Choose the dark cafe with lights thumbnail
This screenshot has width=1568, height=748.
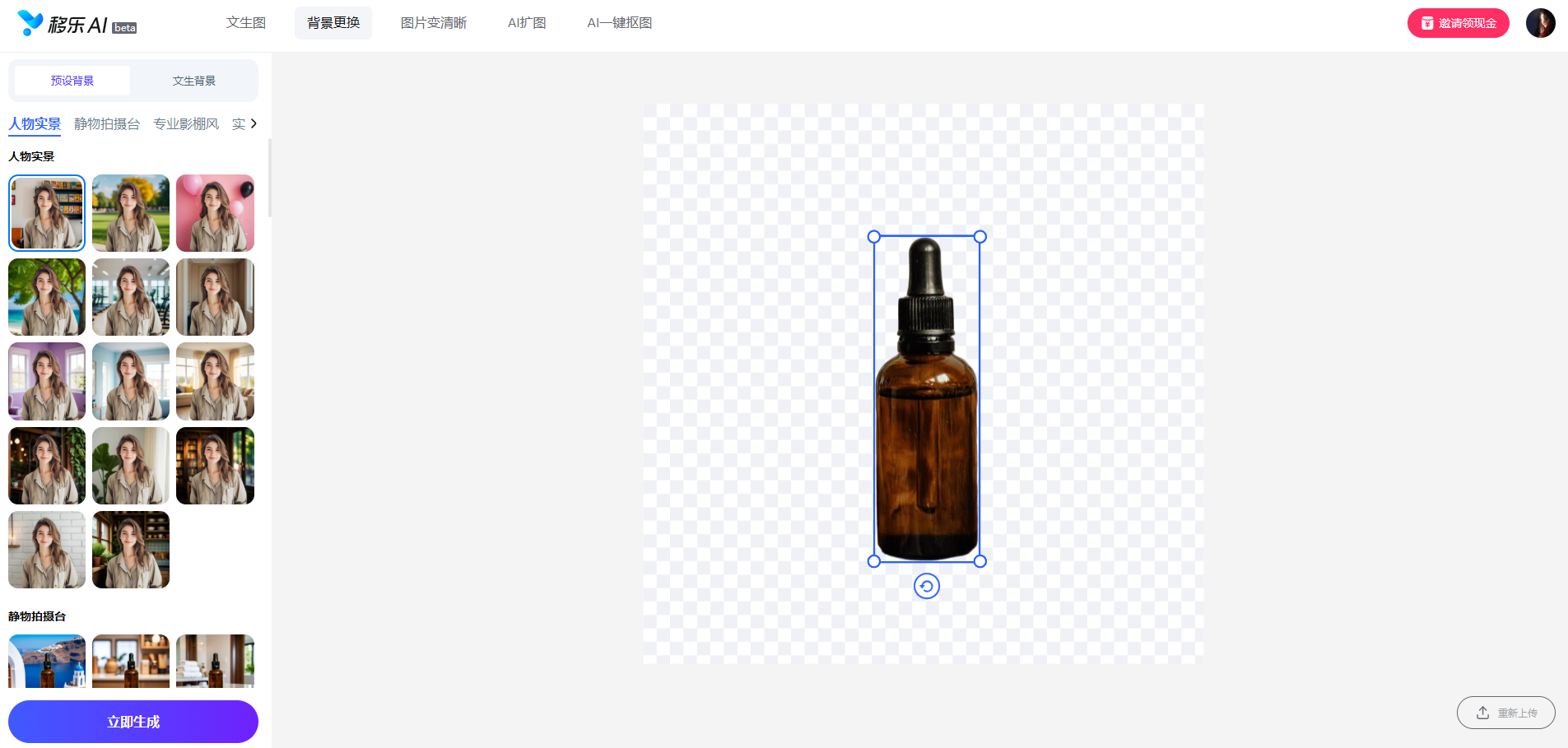[x=47, y=466]
